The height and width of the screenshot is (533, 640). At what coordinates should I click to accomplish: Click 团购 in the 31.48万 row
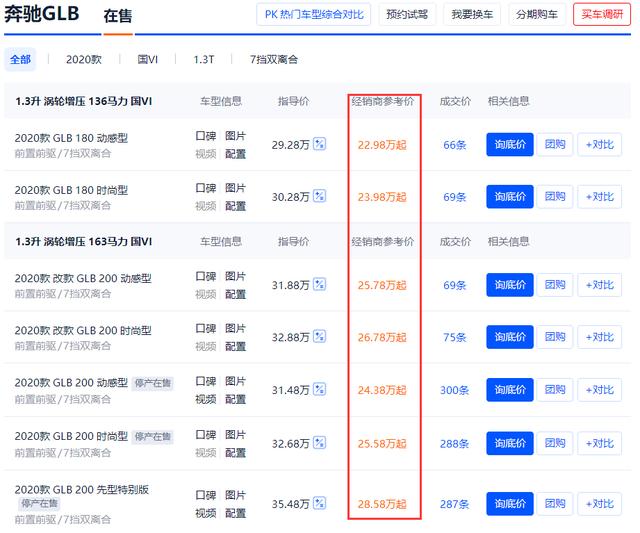[555, 390]
